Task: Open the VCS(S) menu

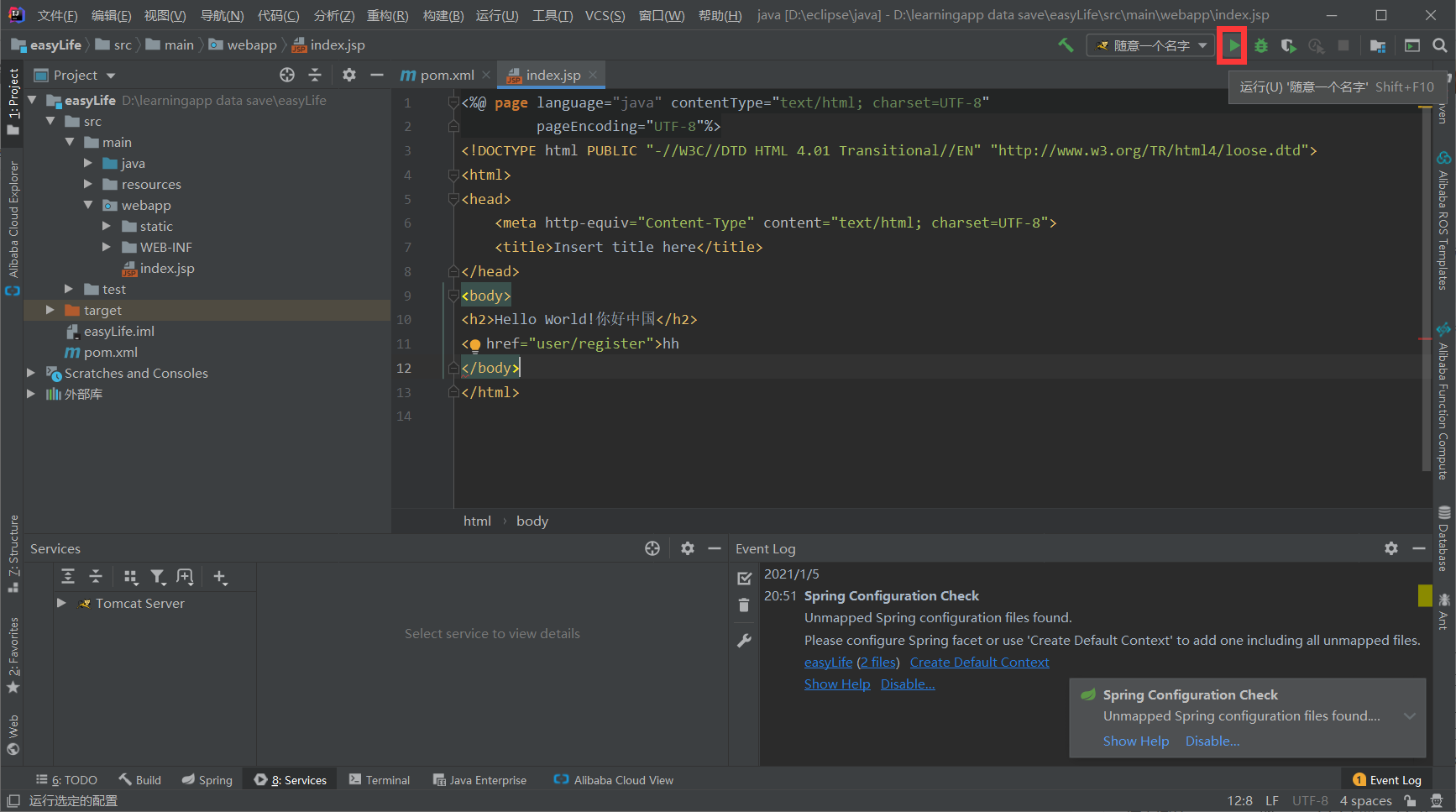Action: (605, 15)
